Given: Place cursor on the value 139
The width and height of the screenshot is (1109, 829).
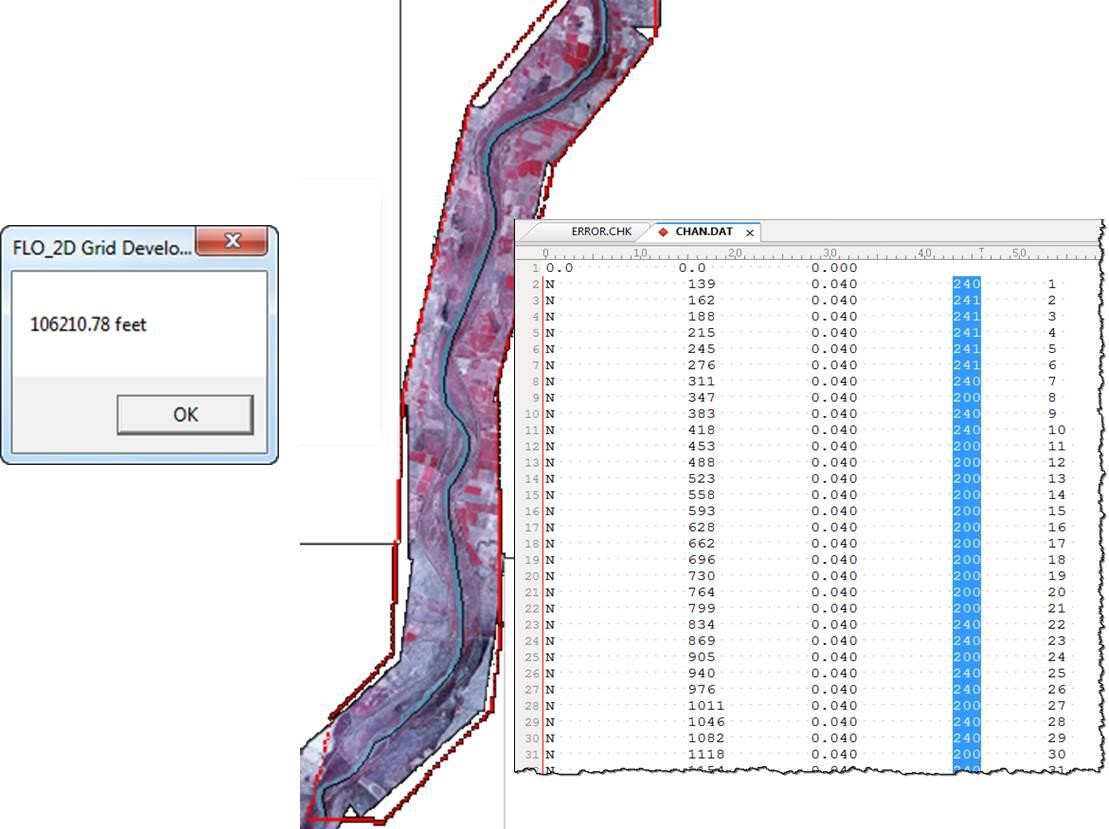Looking at the screenshot, I should coord(701,284).
